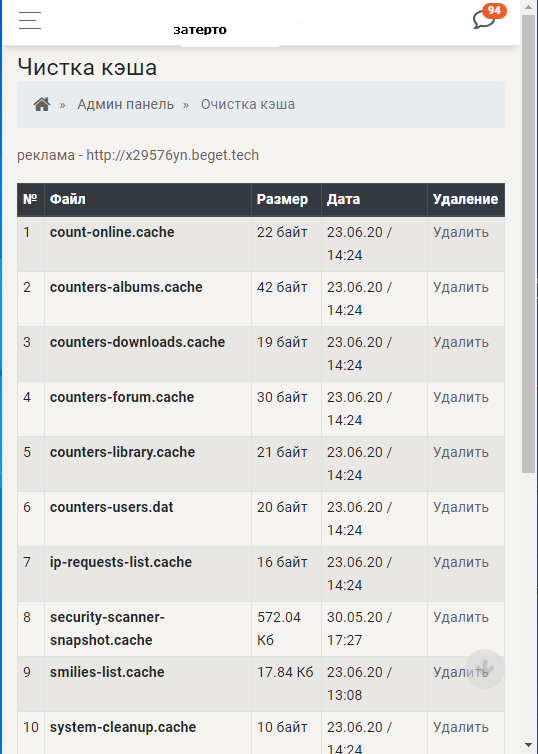
Task: Click the vertical scrollbar thumb
Action: pos(529,244)
